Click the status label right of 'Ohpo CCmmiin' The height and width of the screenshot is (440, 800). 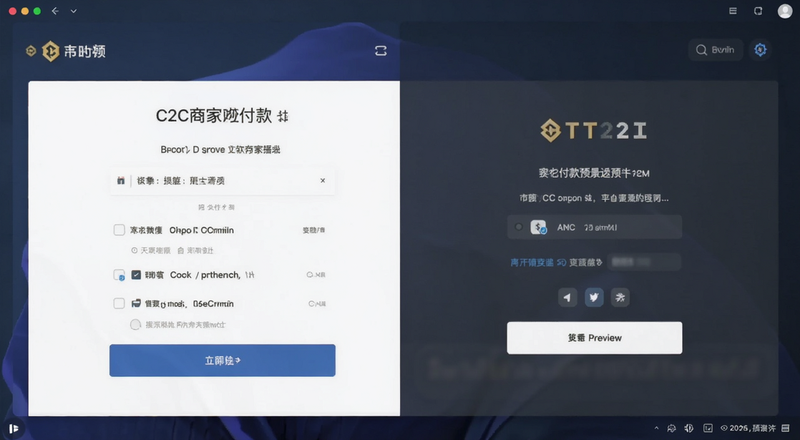coord(314,230)
